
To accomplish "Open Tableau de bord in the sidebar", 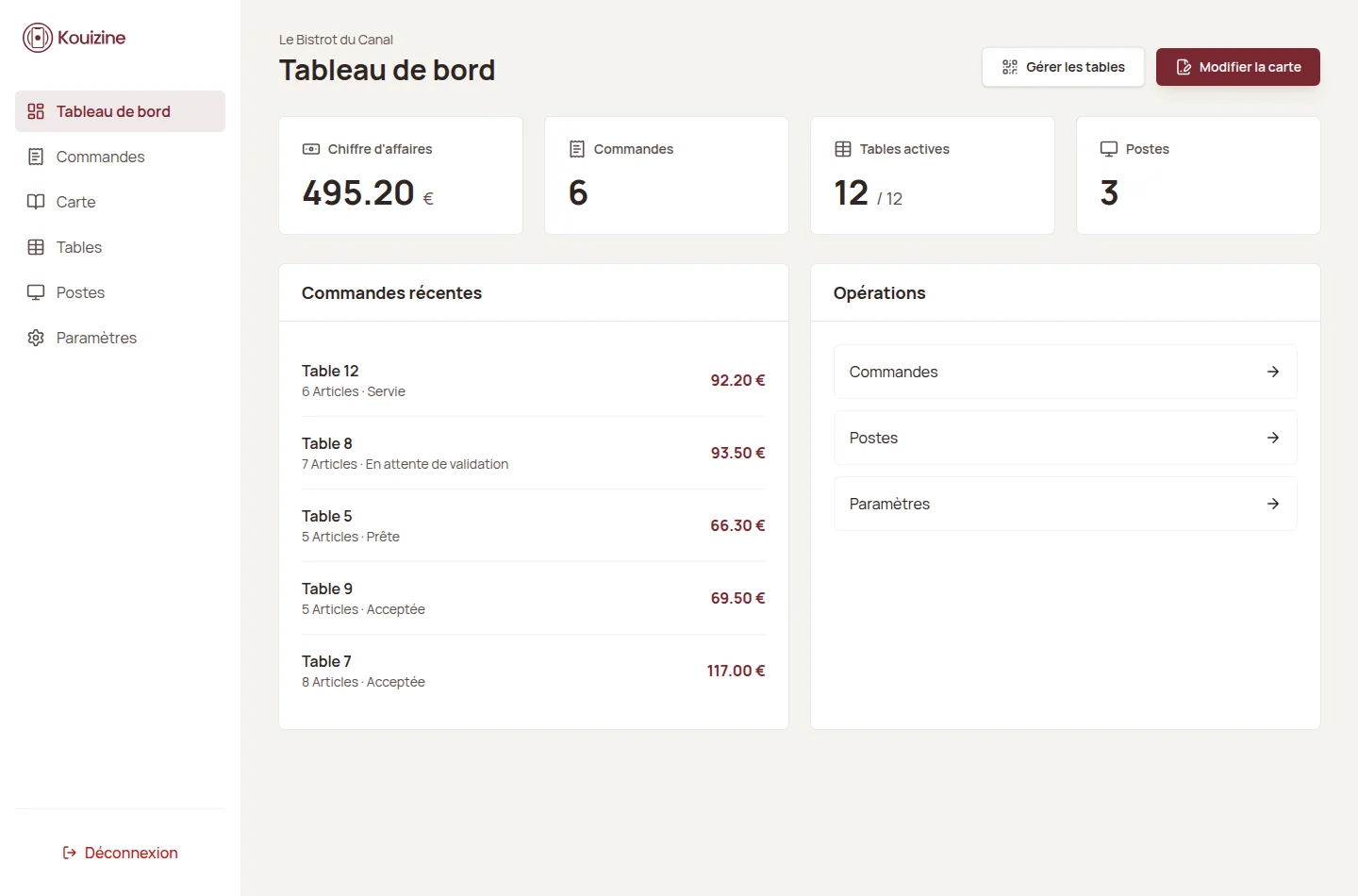I will (120, 111).
